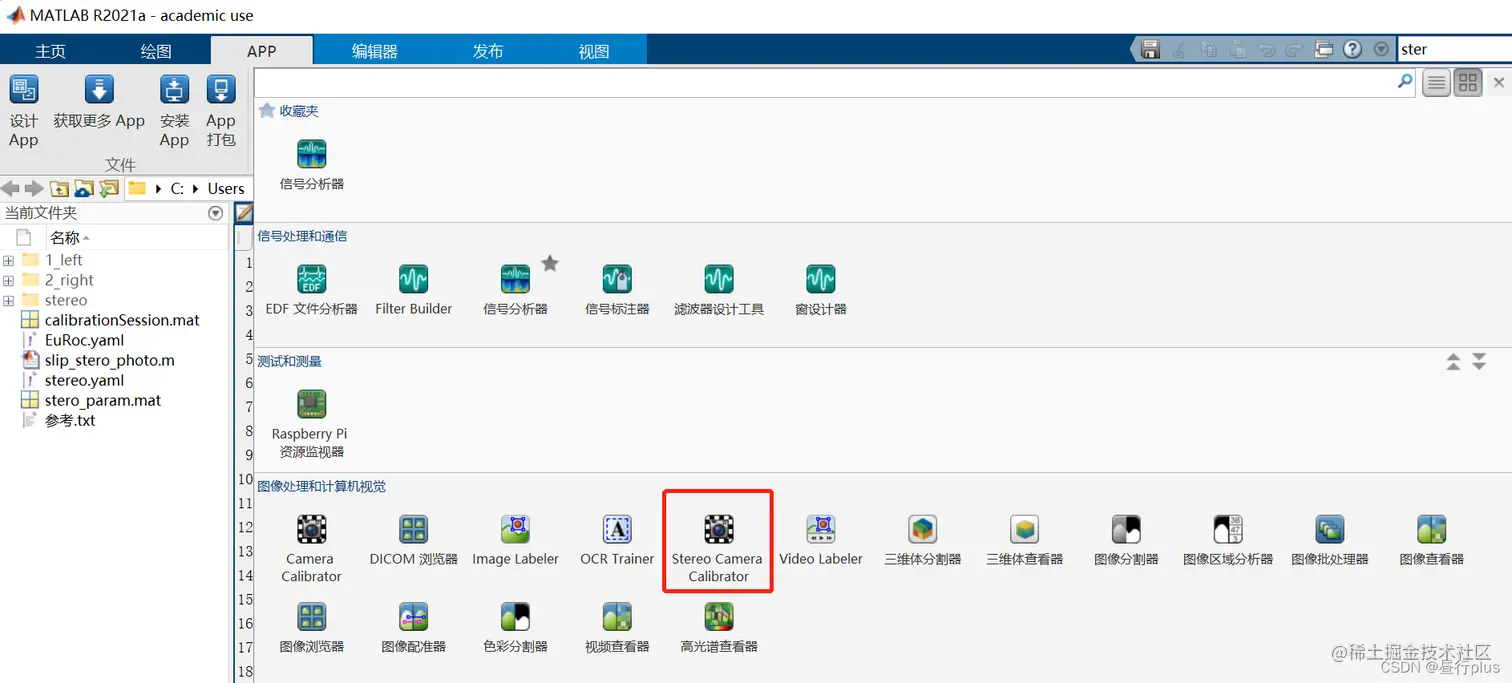1512x683 pixels.
Task: Expand the stereo folder
Action: 8,301
